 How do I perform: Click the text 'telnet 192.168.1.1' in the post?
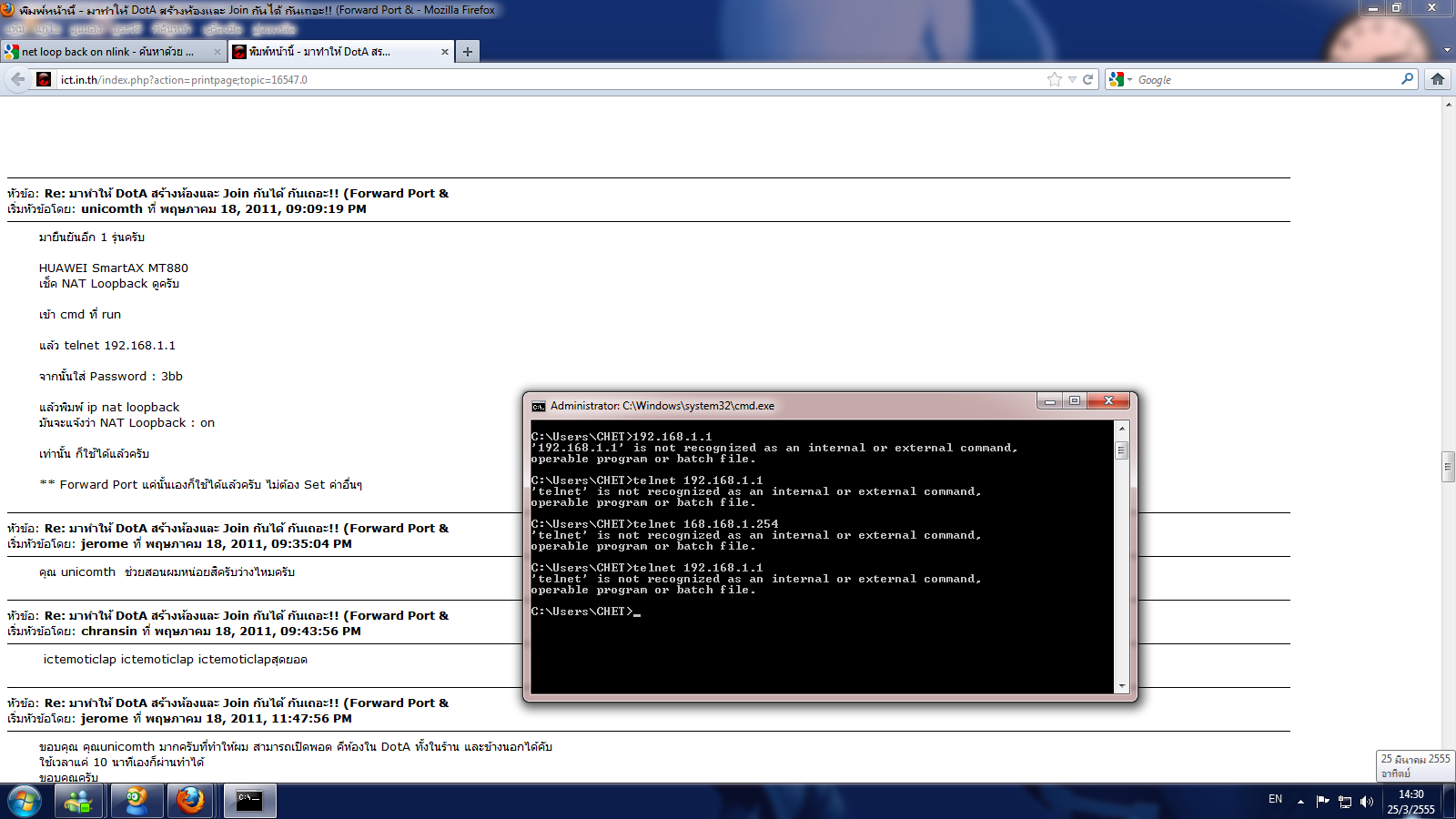pyautogui.click(x=119, y=345)
